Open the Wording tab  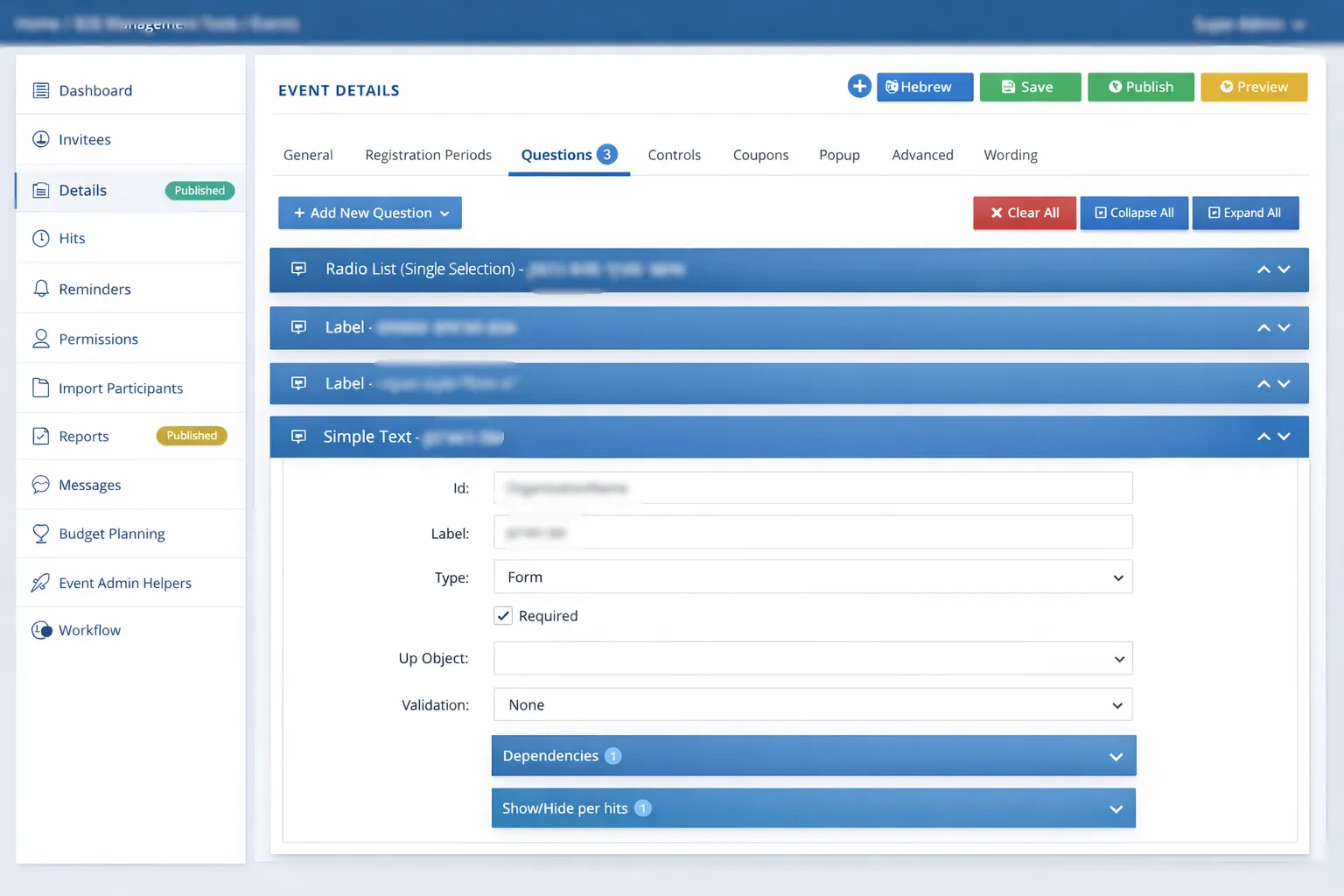[1011, 155]
